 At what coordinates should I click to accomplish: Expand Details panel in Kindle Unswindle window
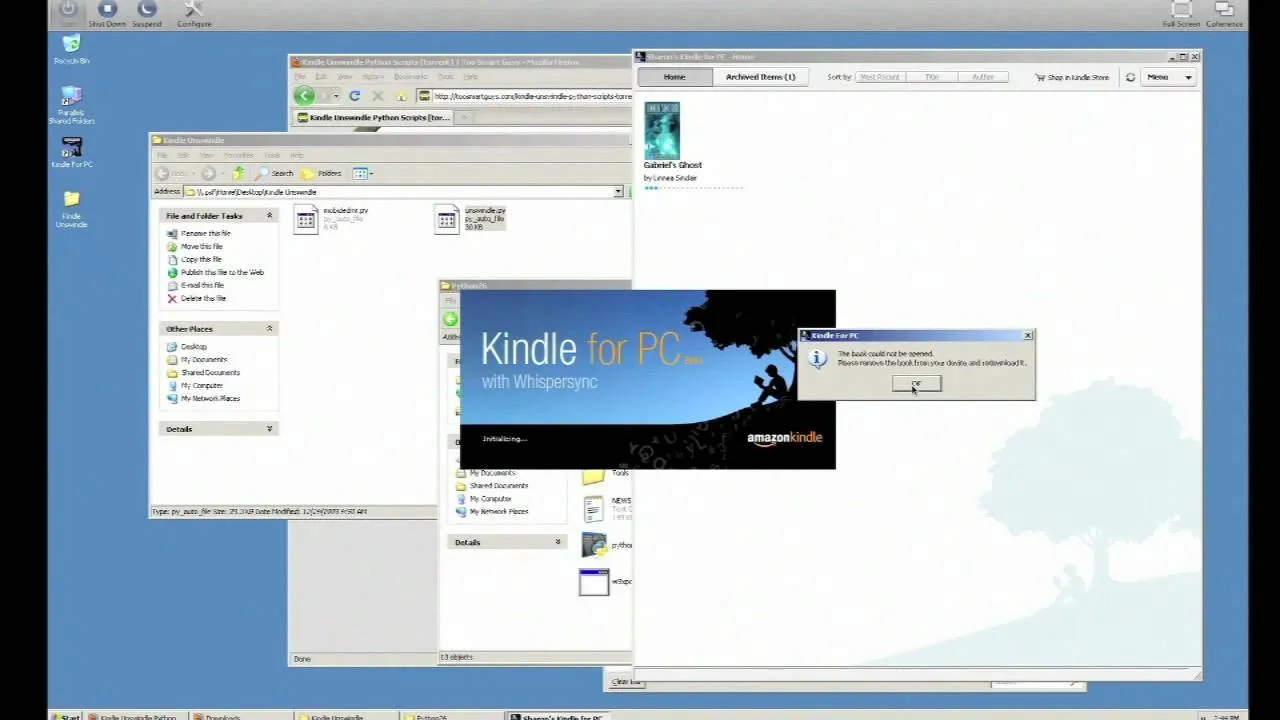click(x=269, y=428)
